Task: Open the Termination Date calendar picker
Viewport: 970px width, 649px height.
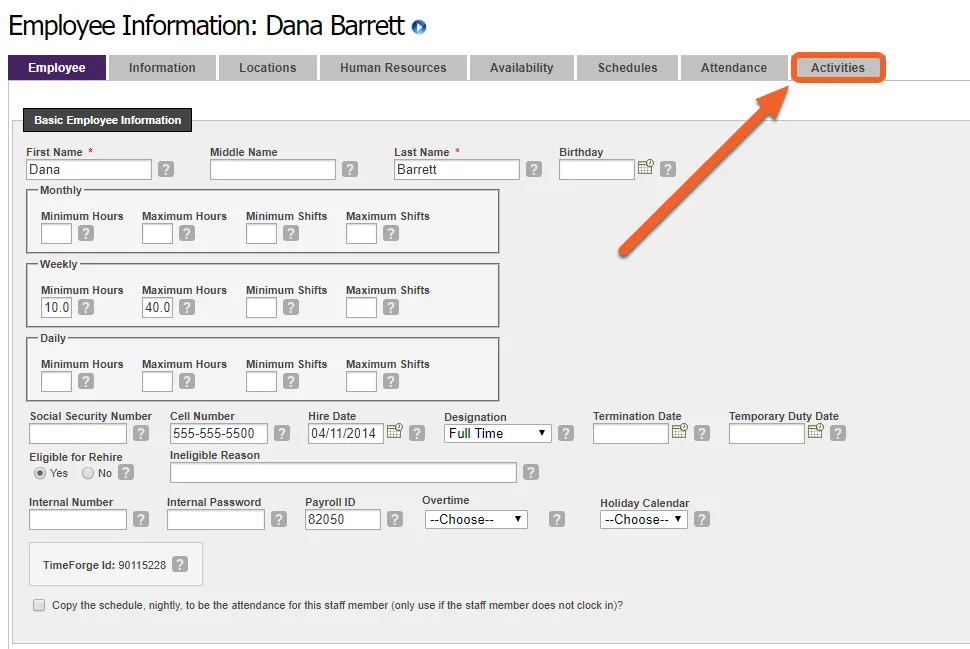Action: (x=679, y=431)
